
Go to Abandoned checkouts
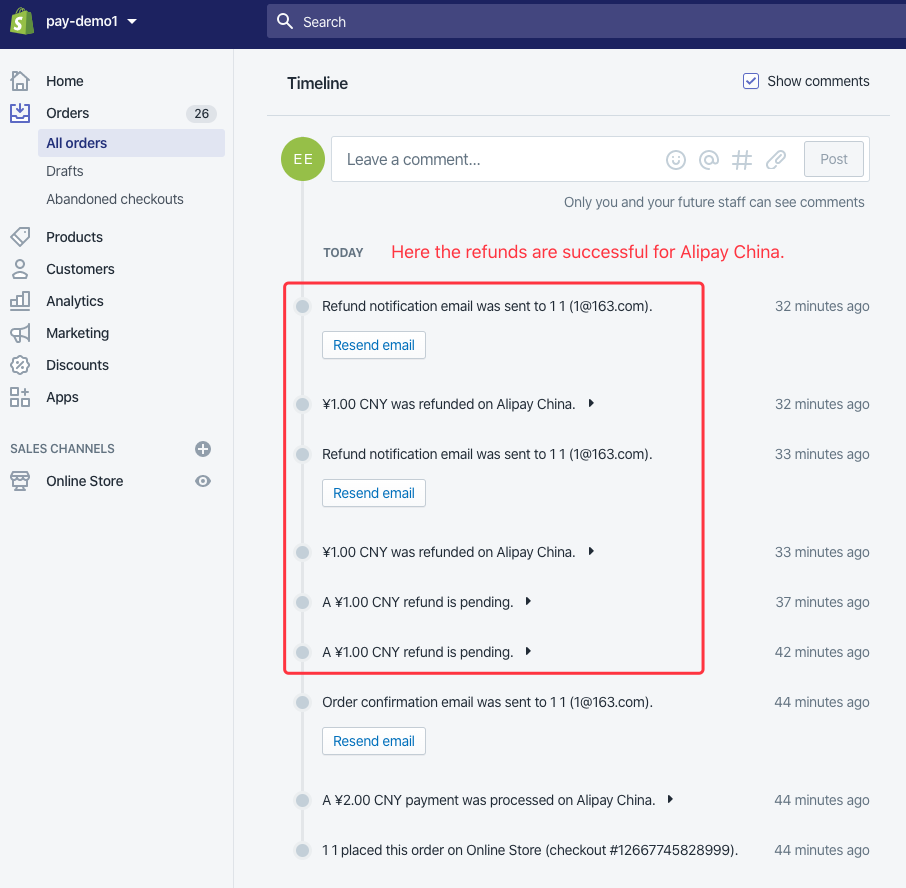click(115, 199)
